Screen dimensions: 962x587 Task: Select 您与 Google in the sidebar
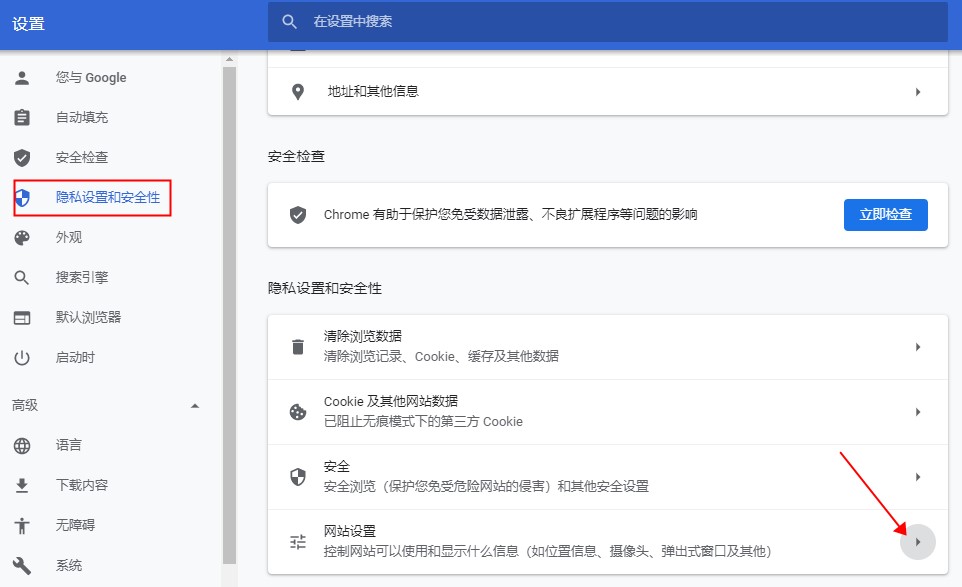pyautogui.click(x=91, y=78)
